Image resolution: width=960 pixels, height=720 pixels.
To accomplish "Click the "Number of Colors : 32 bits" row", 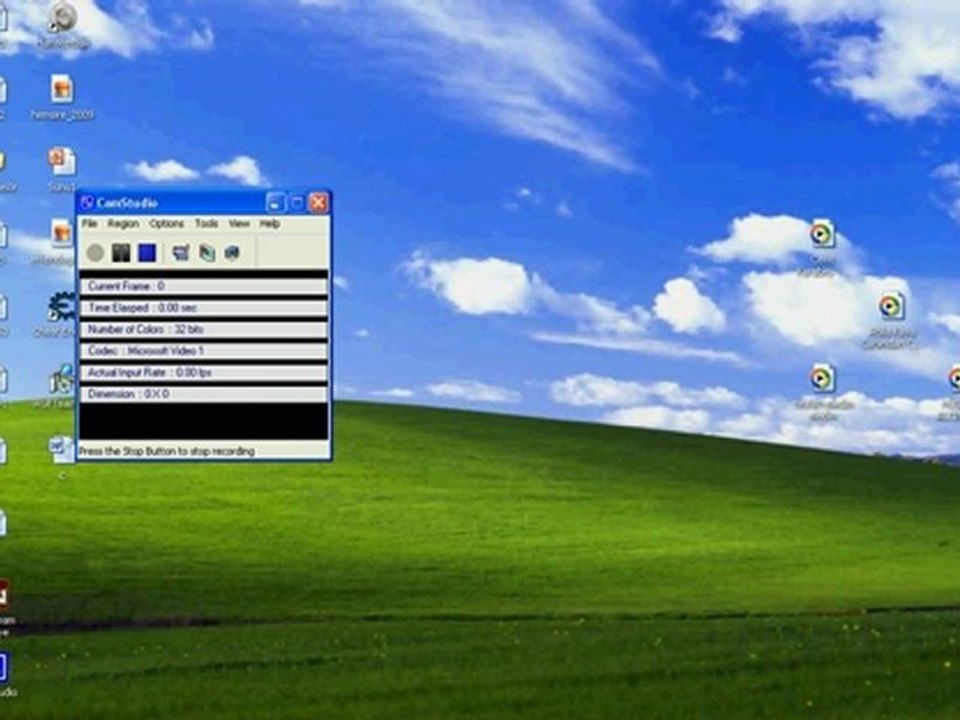I will point(203,329).
